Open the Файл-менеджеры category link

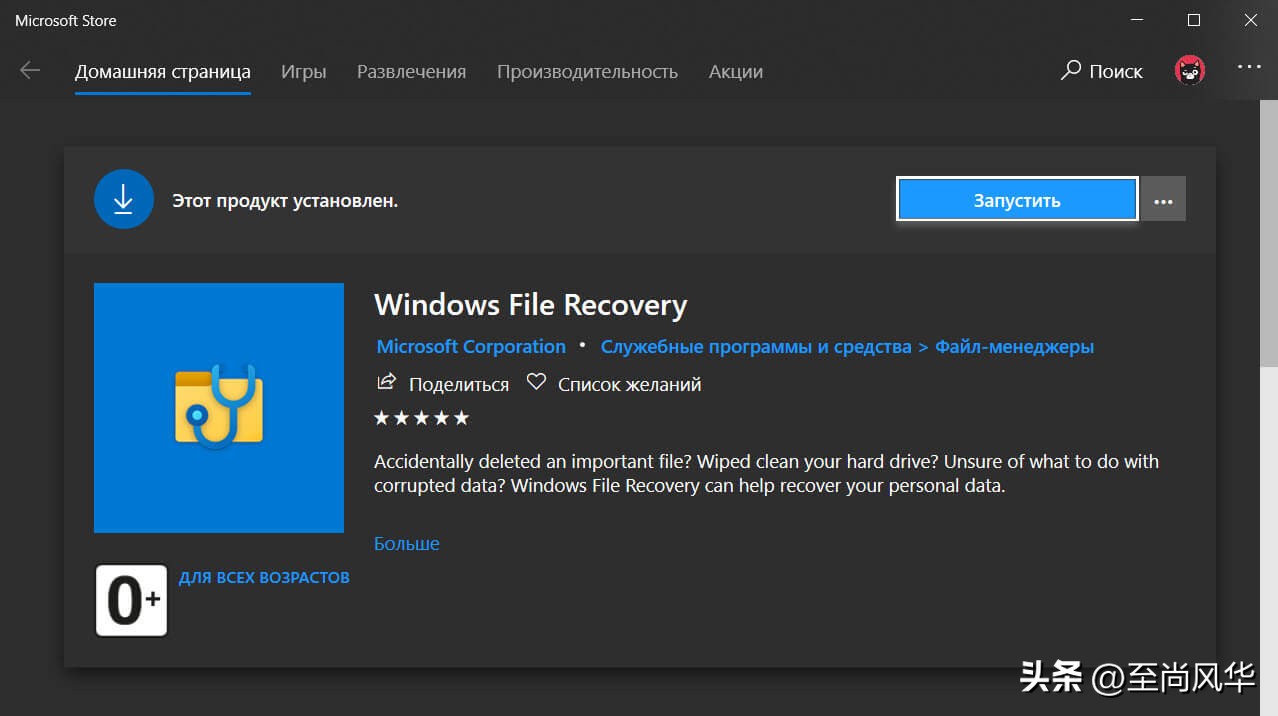coord(1014,346)
